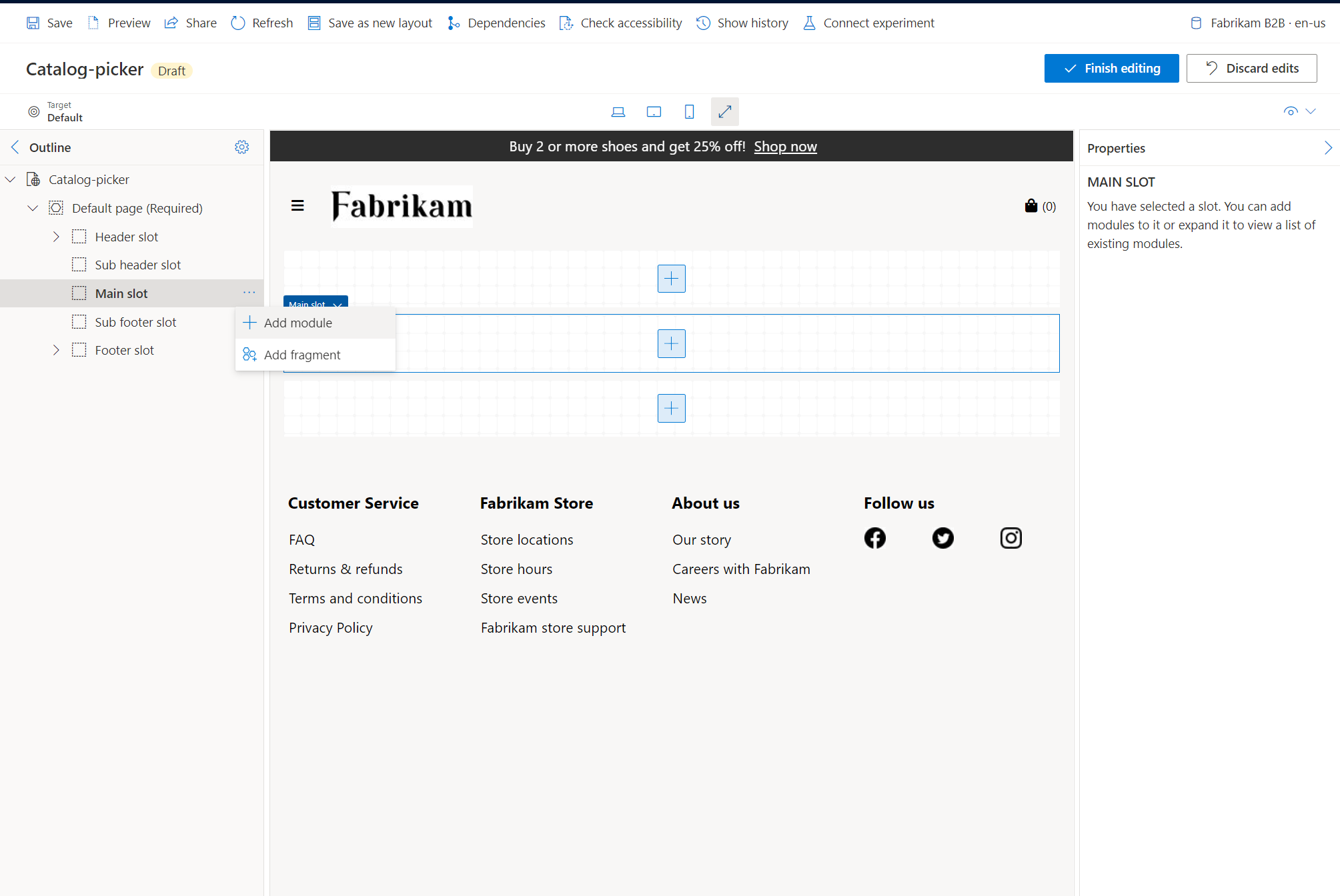Image resolution: width=1340 pixels, height=896 pixels.
Task: Expand the Header slot tree item
Action: pos(55,236)
